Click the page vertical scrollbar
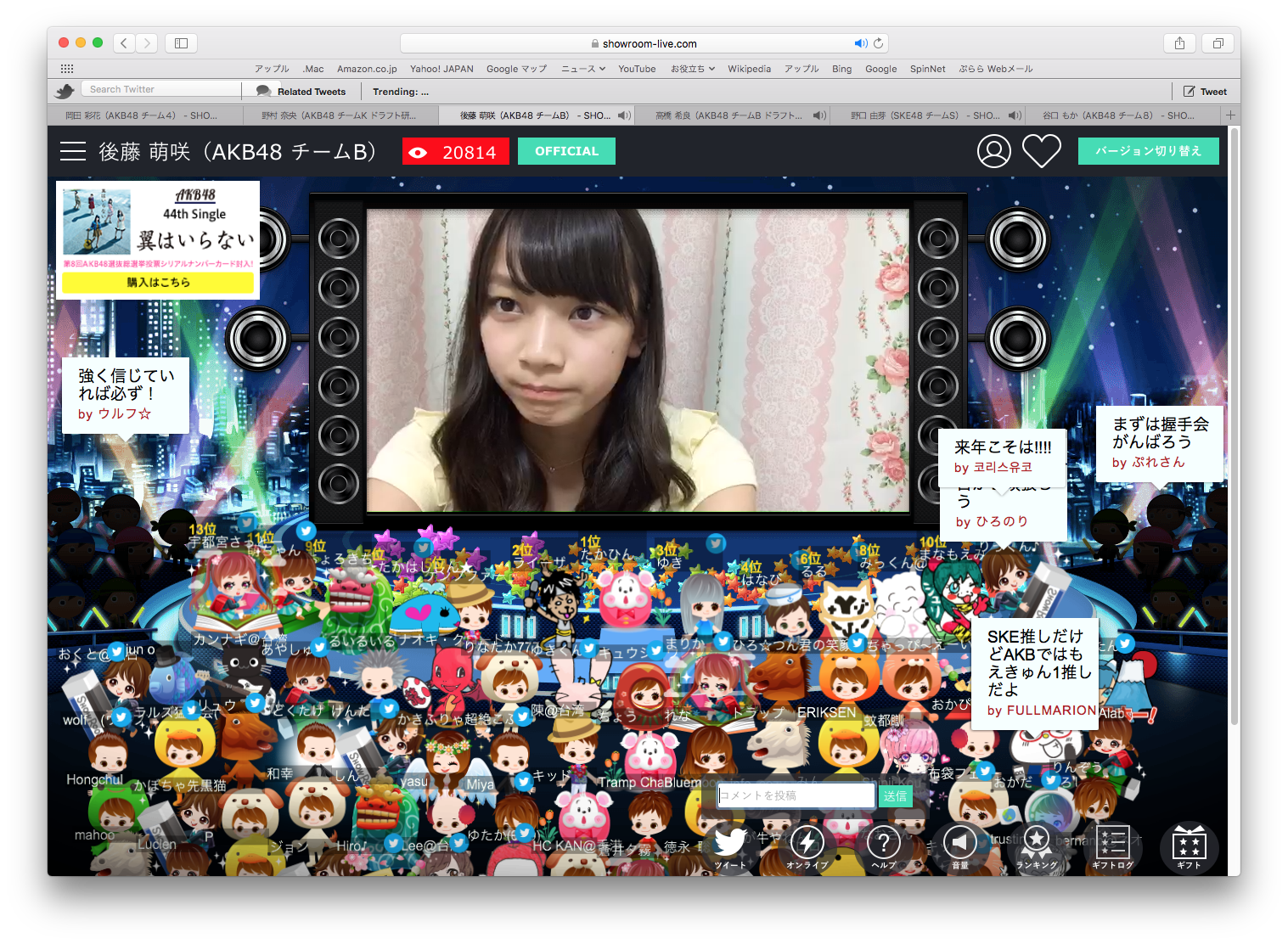Viewport: 1288px width, 944px height. pyautogui.click(x=1235, y=424)
